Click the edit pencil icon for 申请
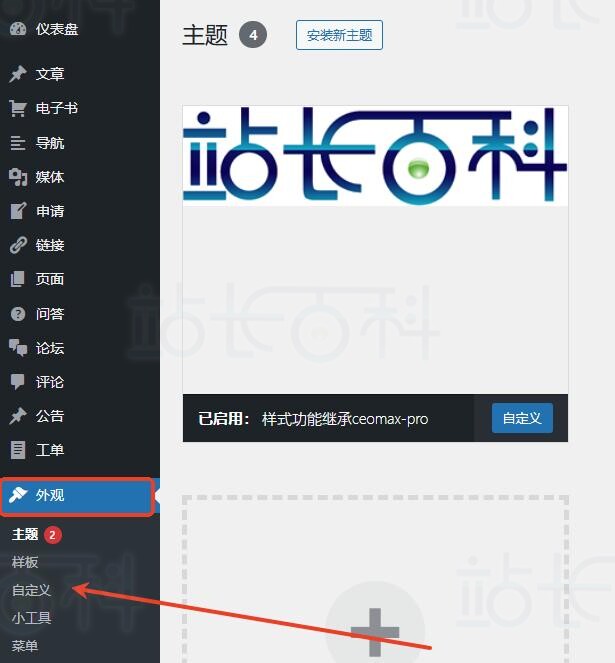615x663 pixels. click(18, 211)
